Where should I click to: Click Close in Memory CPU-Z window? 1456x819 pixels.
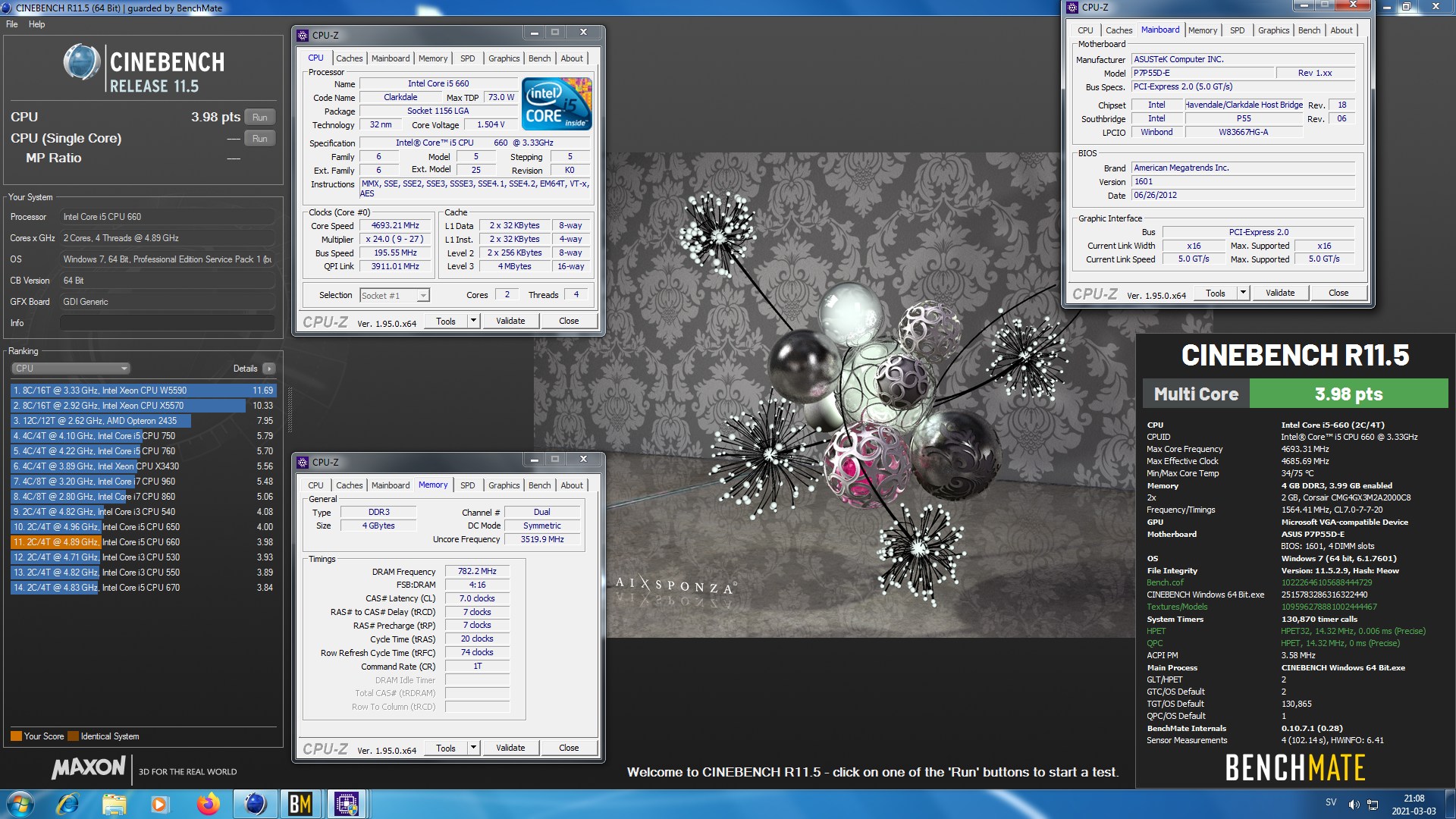point(569,748)
